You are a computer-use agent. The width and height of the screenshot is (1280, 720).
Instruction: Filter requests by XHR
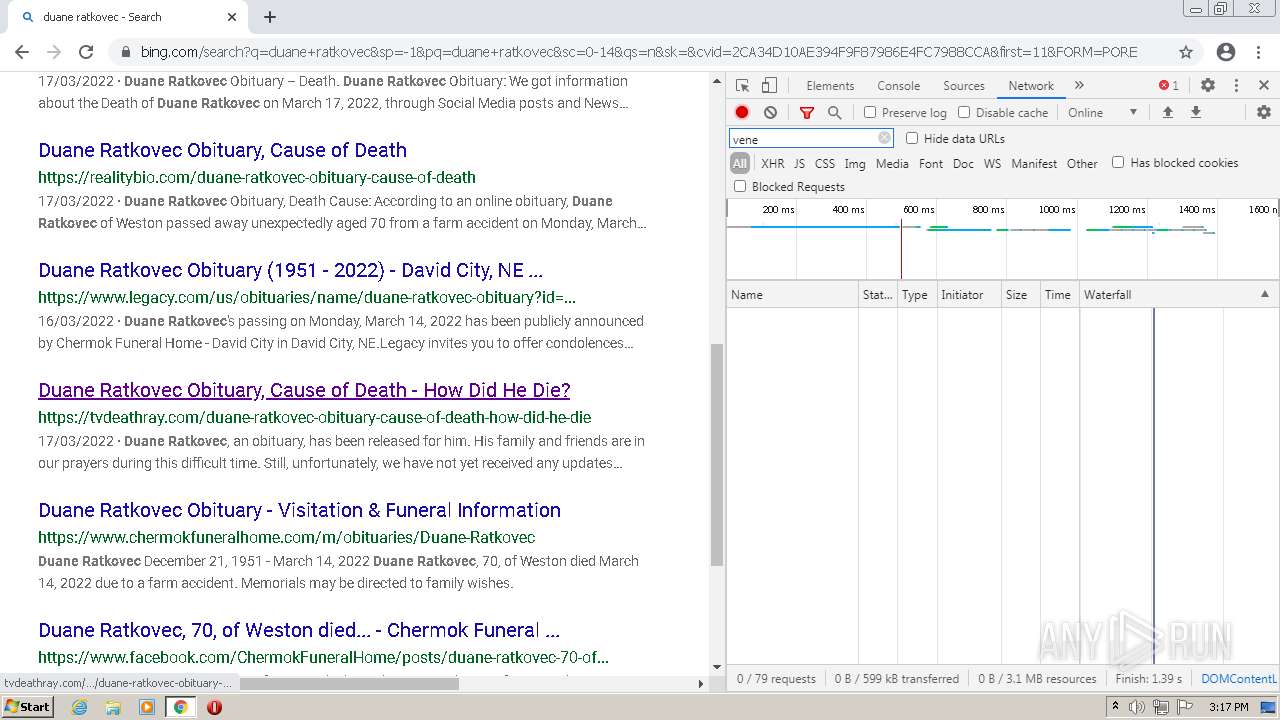tap(773, 163)
